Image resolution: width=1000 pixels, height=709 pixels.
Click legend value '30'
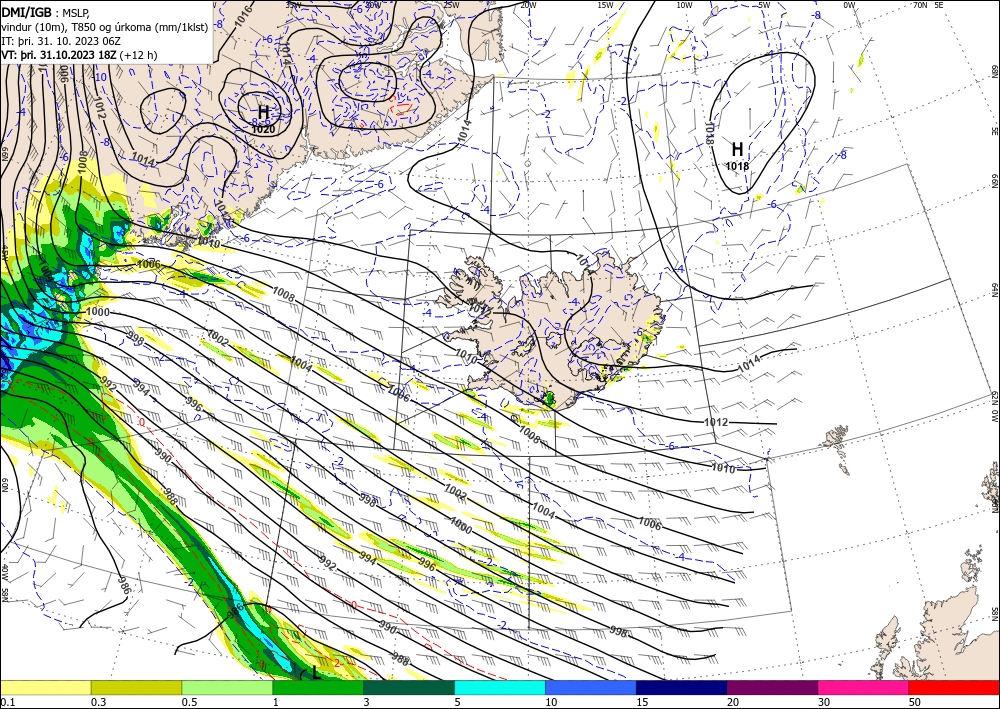824,702
